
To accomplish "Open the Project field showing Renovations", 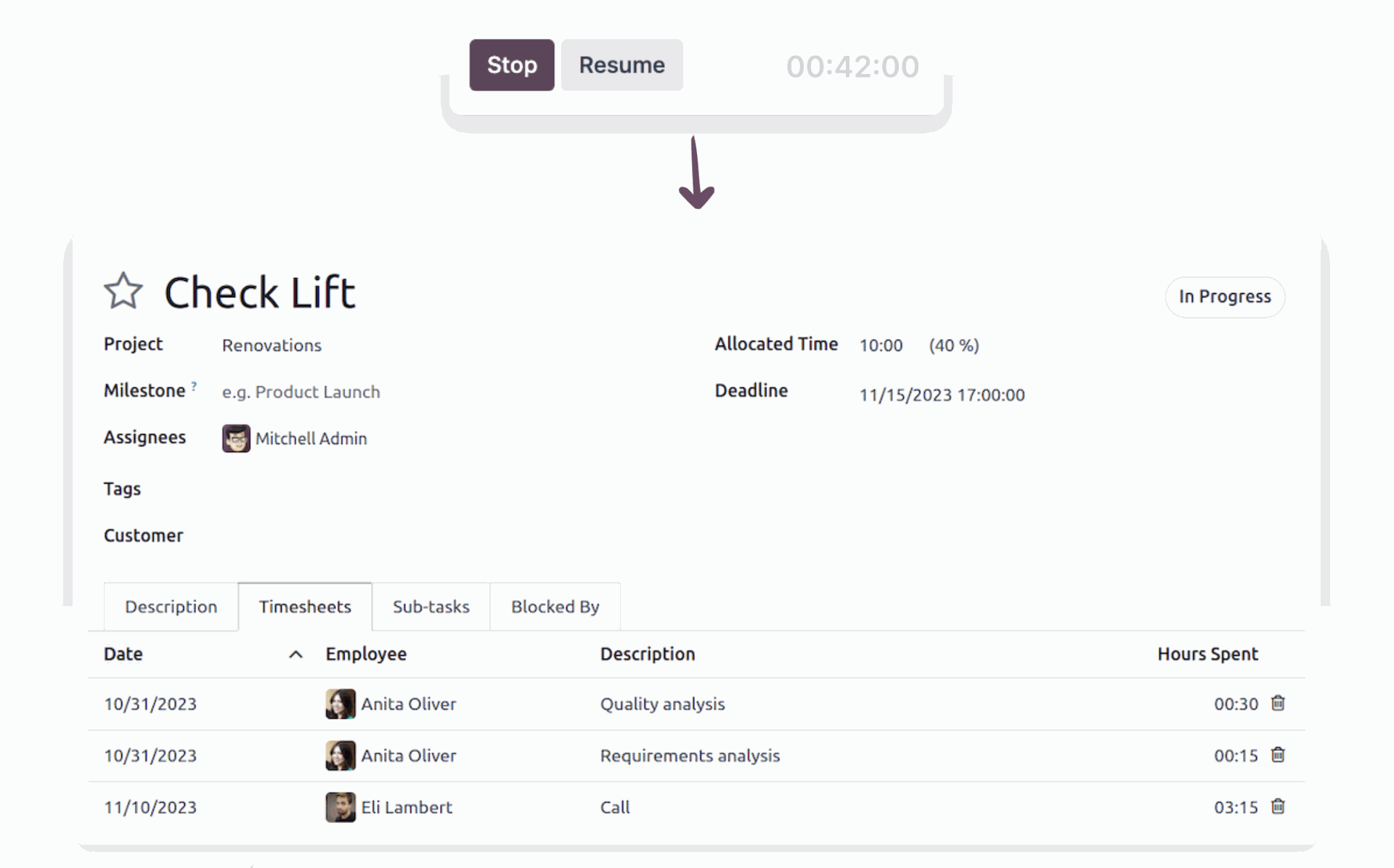I will click(x=272, y=345).
